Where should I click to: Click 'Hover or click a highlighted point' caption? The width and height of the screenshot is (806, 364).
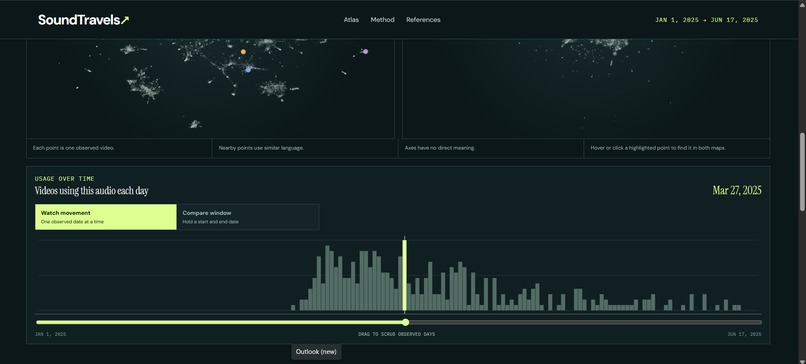[x=658, y=148]
